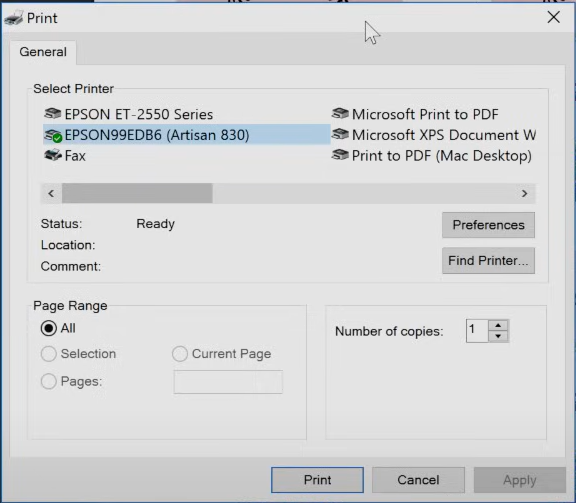The height and width of the screenshot is (503, 576).
Task: Select the All page range radio button
Action: point(48,328)
